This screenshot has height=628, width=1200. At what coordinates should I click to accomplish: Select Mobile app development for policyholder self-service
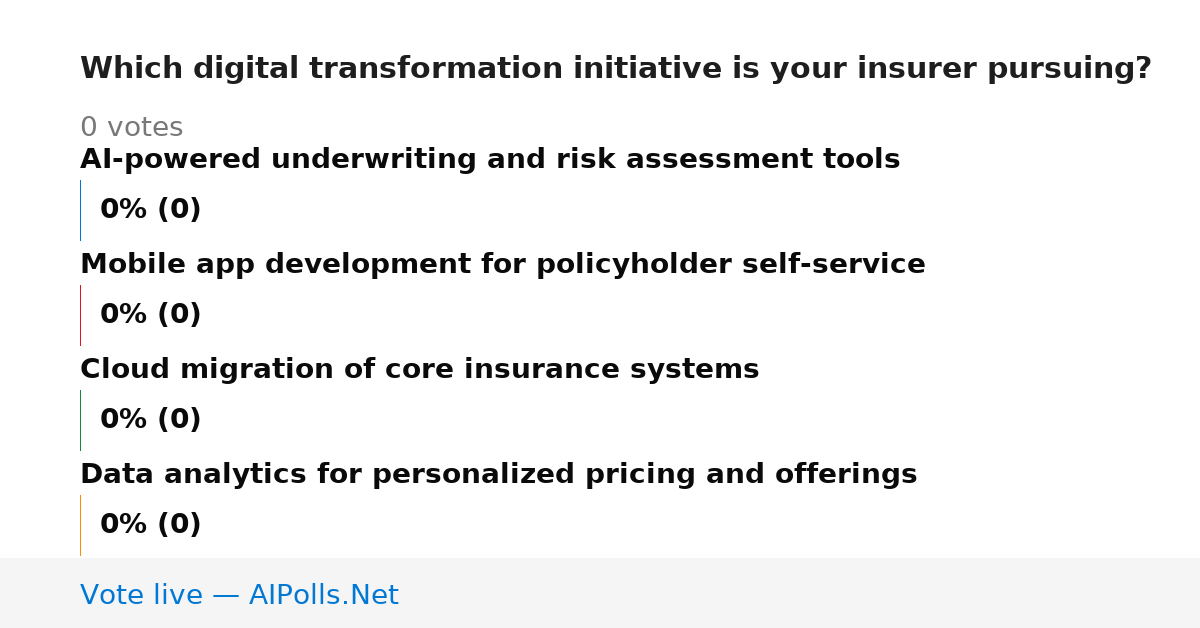[x=503, y=265]
